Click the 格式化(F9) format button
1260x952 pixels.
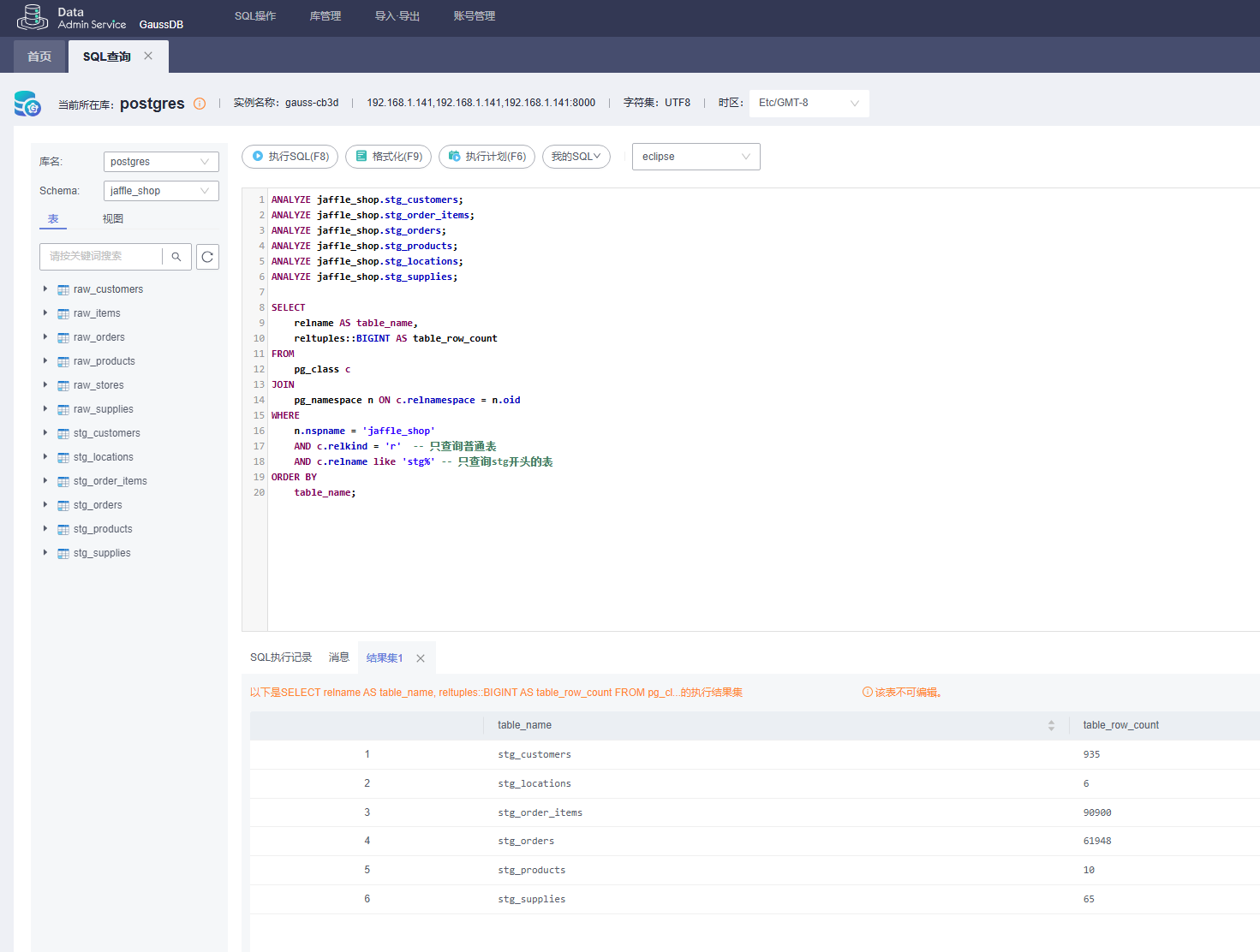point(388,157)
